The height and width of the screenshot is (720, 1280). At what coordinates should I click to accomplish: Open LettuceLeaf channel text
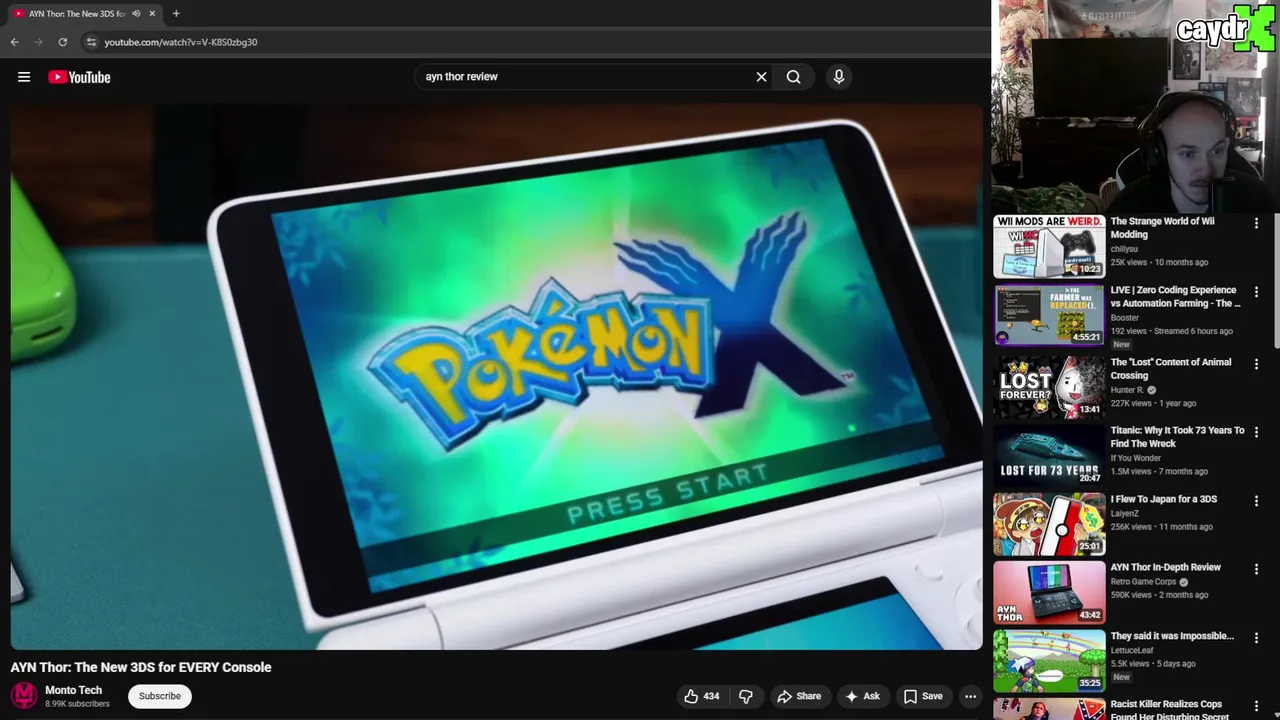click(x=1131, y=650)
